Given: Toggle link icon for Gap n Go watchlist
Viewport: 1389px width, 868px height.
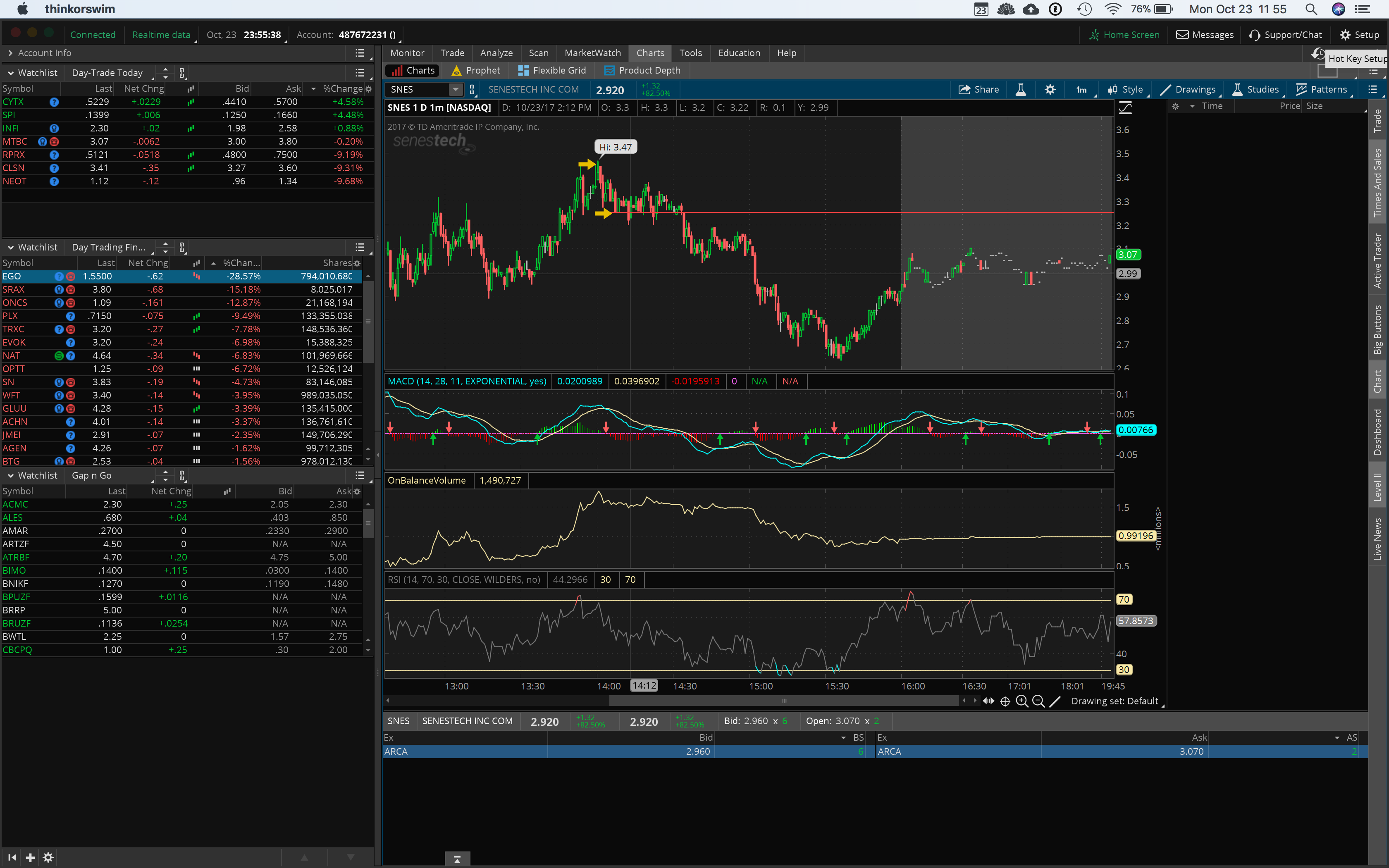Looking at the screenshot, I should [x=182, y=475].
